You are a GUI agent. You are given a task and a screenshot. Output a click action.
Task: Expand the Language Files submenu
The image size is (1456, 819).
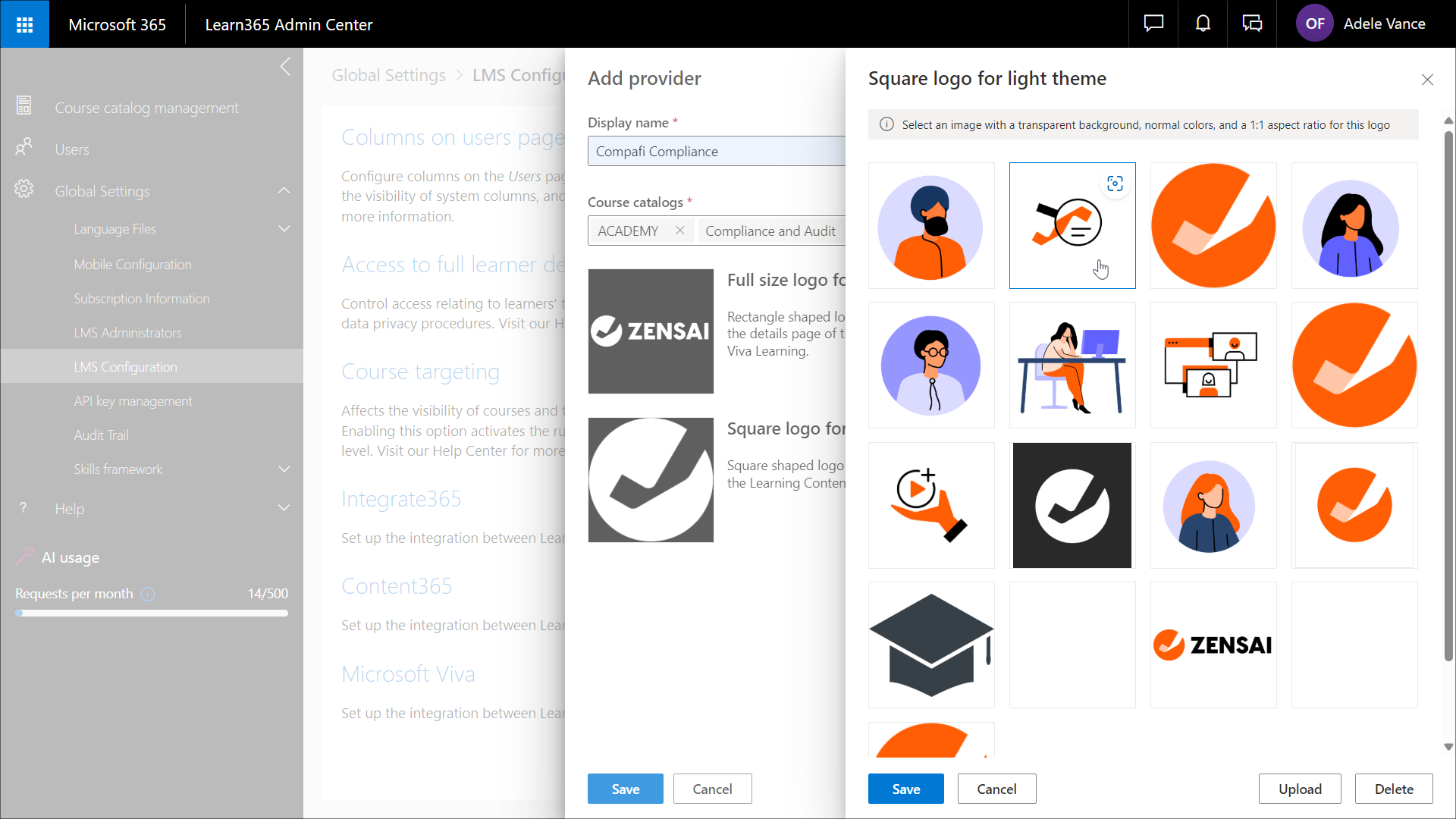coord(284,229)
